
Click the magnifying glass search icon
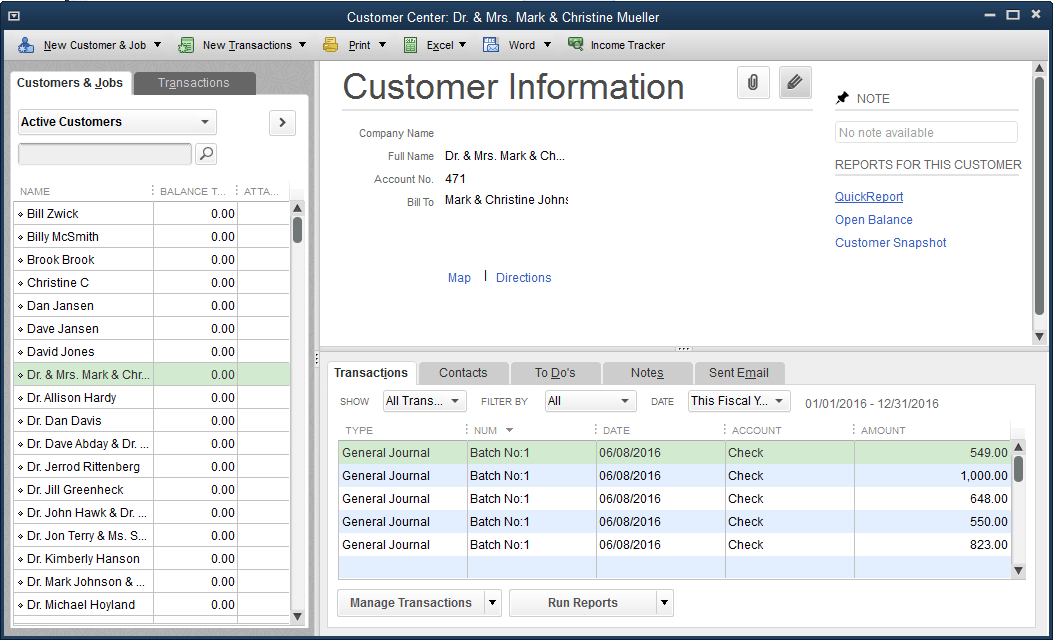[205, 154]
